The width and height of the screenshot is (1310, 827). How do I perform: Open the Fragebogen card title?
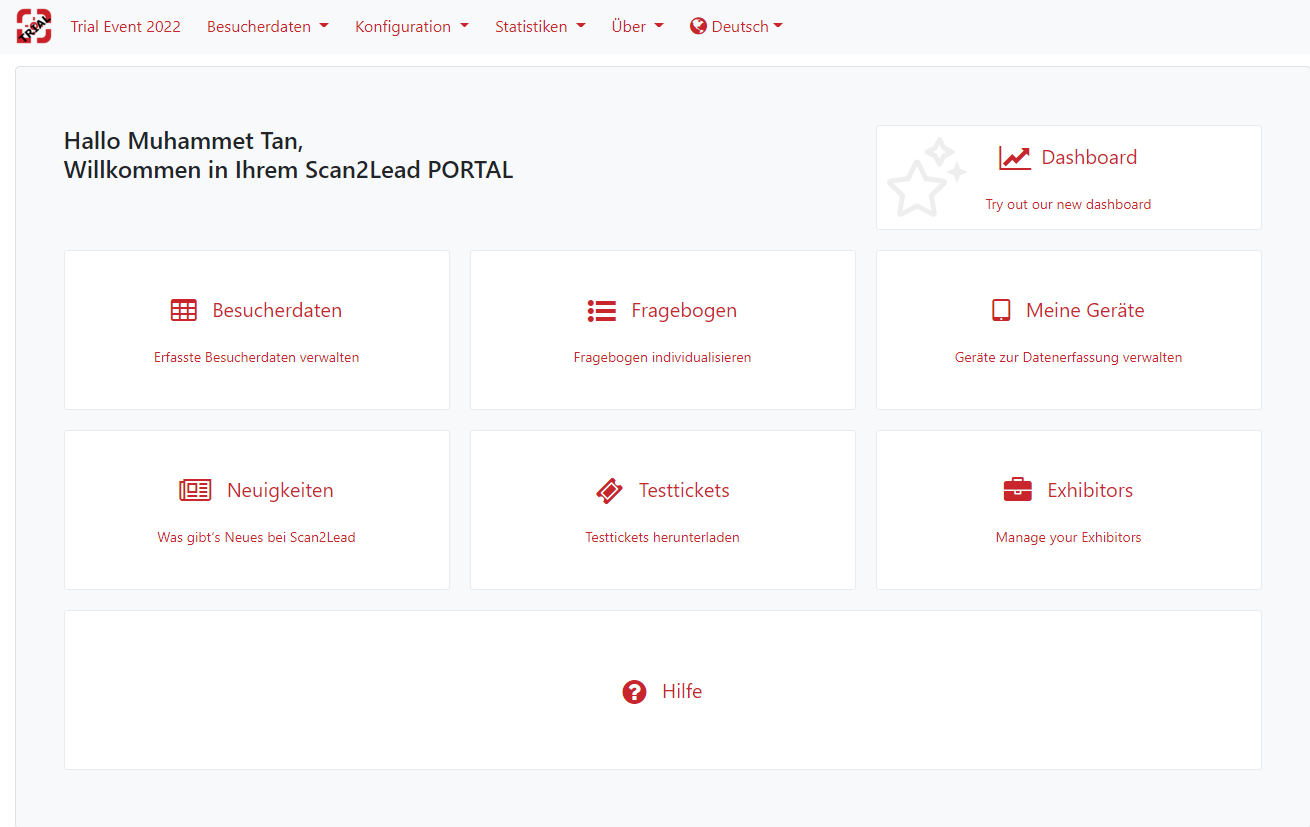684,311
